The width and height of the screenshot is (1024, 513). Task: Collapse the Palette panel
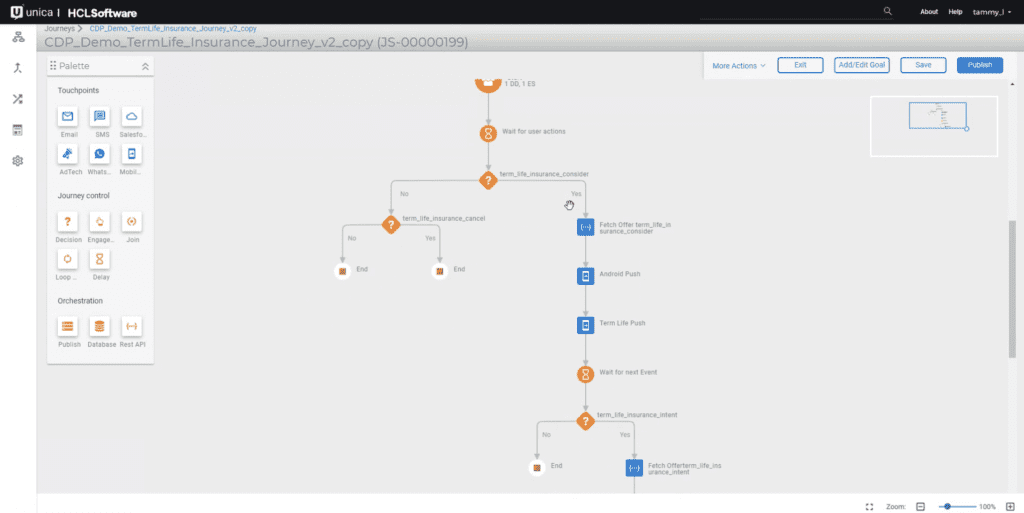click(x=145, y=67)
